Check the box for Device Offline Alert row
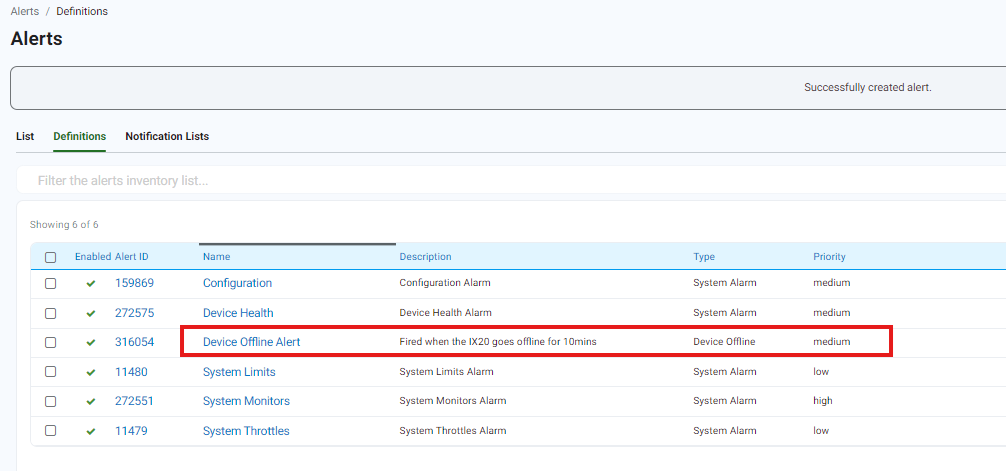 pos(51,342)
